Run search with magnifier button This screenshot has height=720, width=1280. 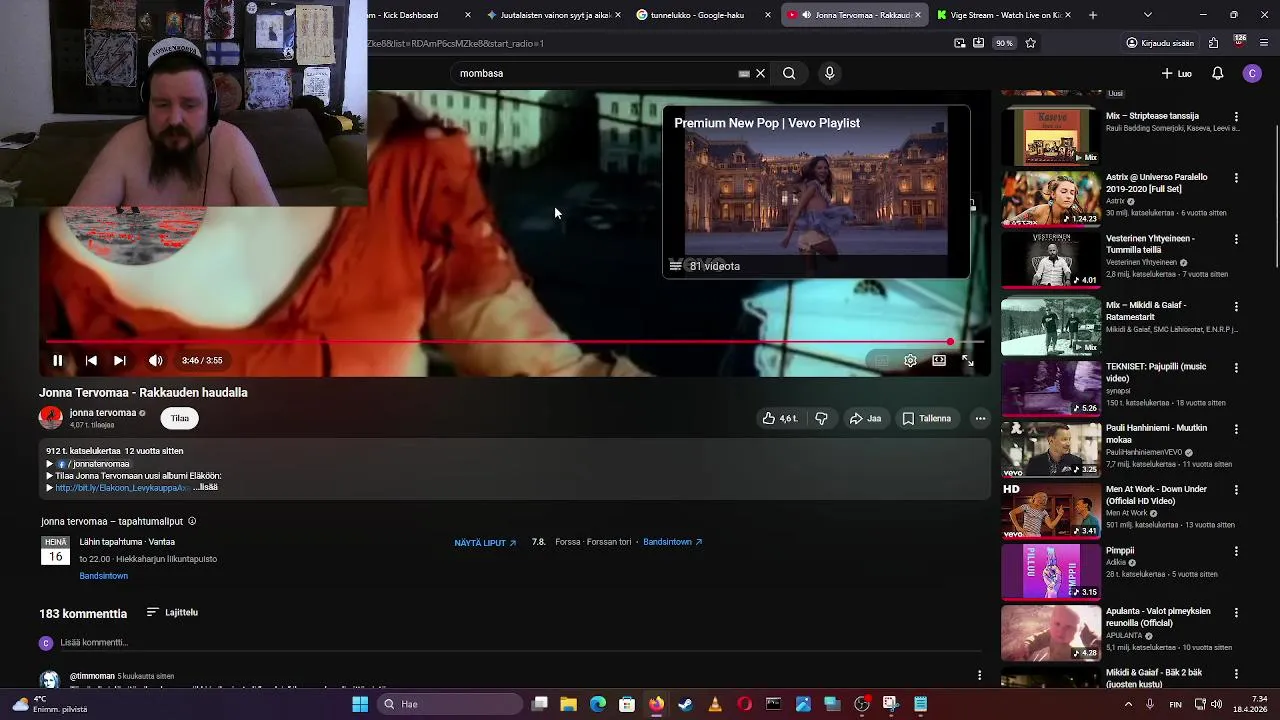[x=789, y=73]
